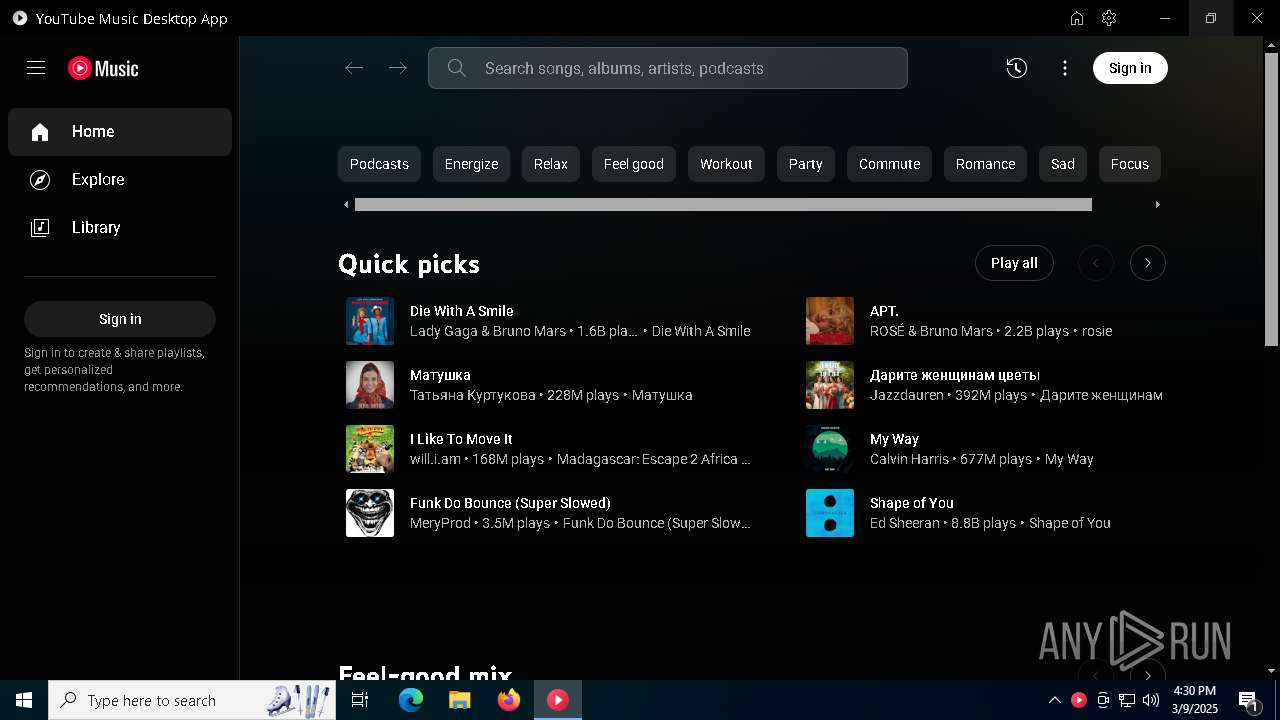Click the horizontal chips scrollbar thumb
This screenshot has width=1280, height=720.
click(x=723, y=205)
